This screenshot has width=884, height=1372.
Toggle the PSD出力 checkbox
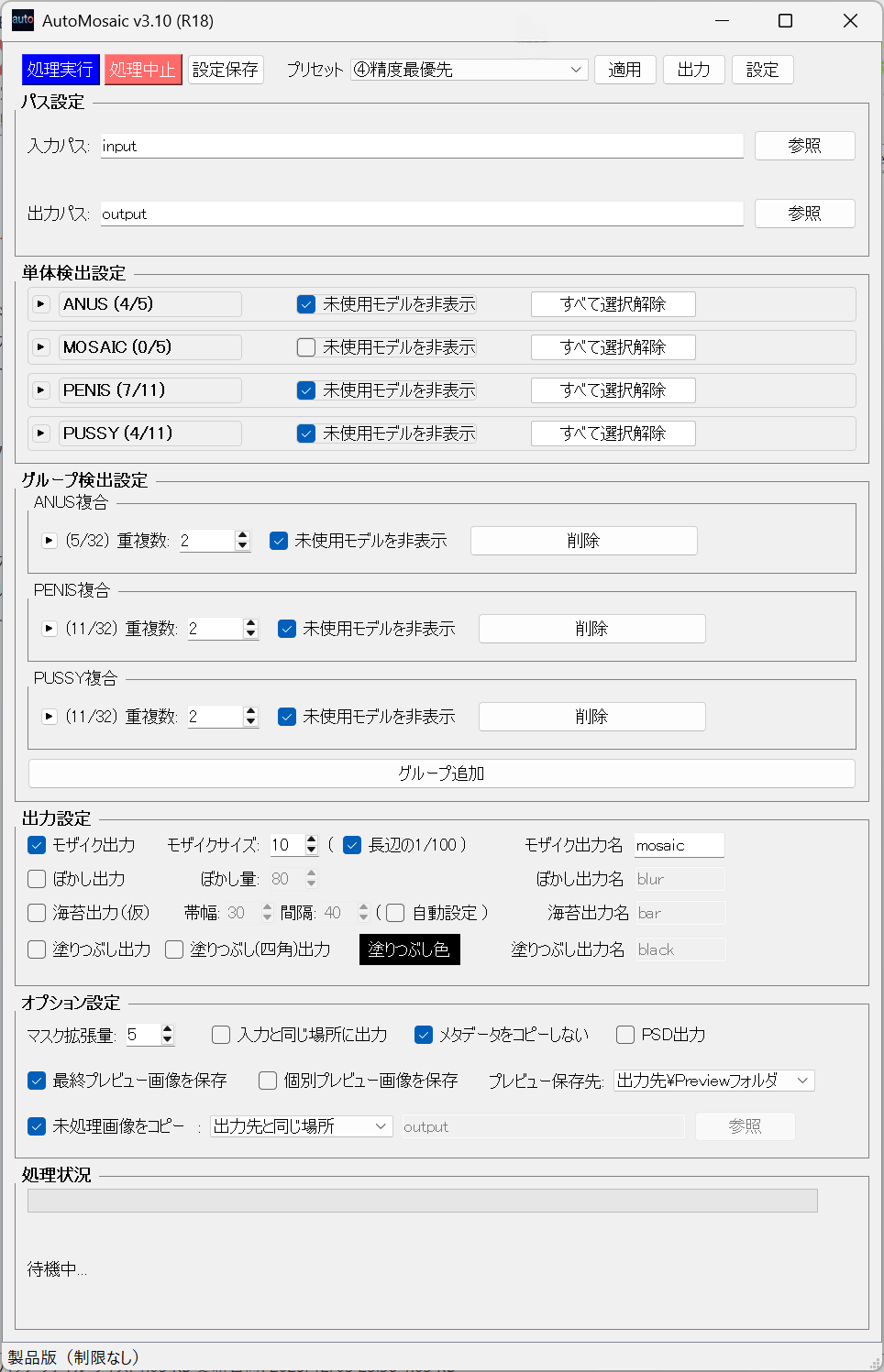click(625, 1035)
